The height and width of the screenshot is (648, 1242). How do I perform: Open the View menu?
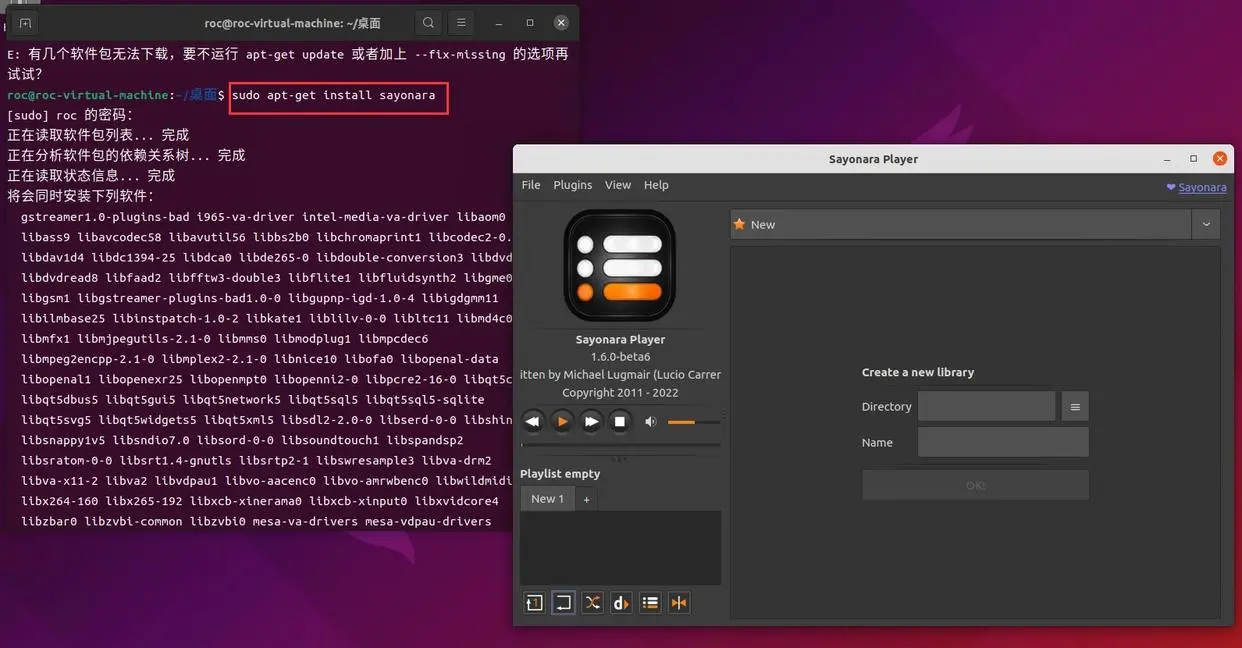(618, 185)
